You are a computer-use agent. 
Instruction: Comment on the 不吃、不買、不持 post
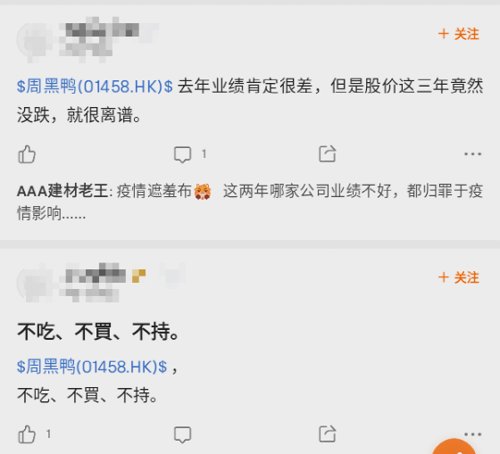183,435
